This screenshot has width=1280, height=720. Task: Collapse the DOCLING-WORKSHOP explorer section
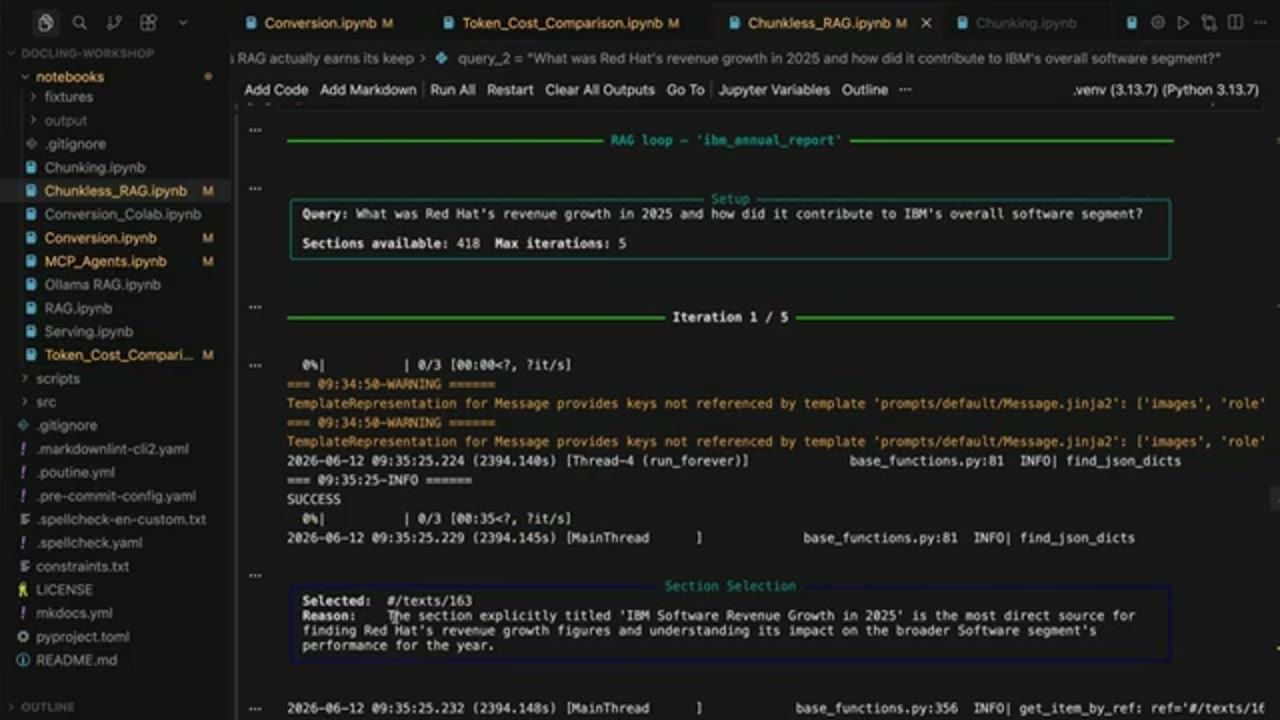89,53
